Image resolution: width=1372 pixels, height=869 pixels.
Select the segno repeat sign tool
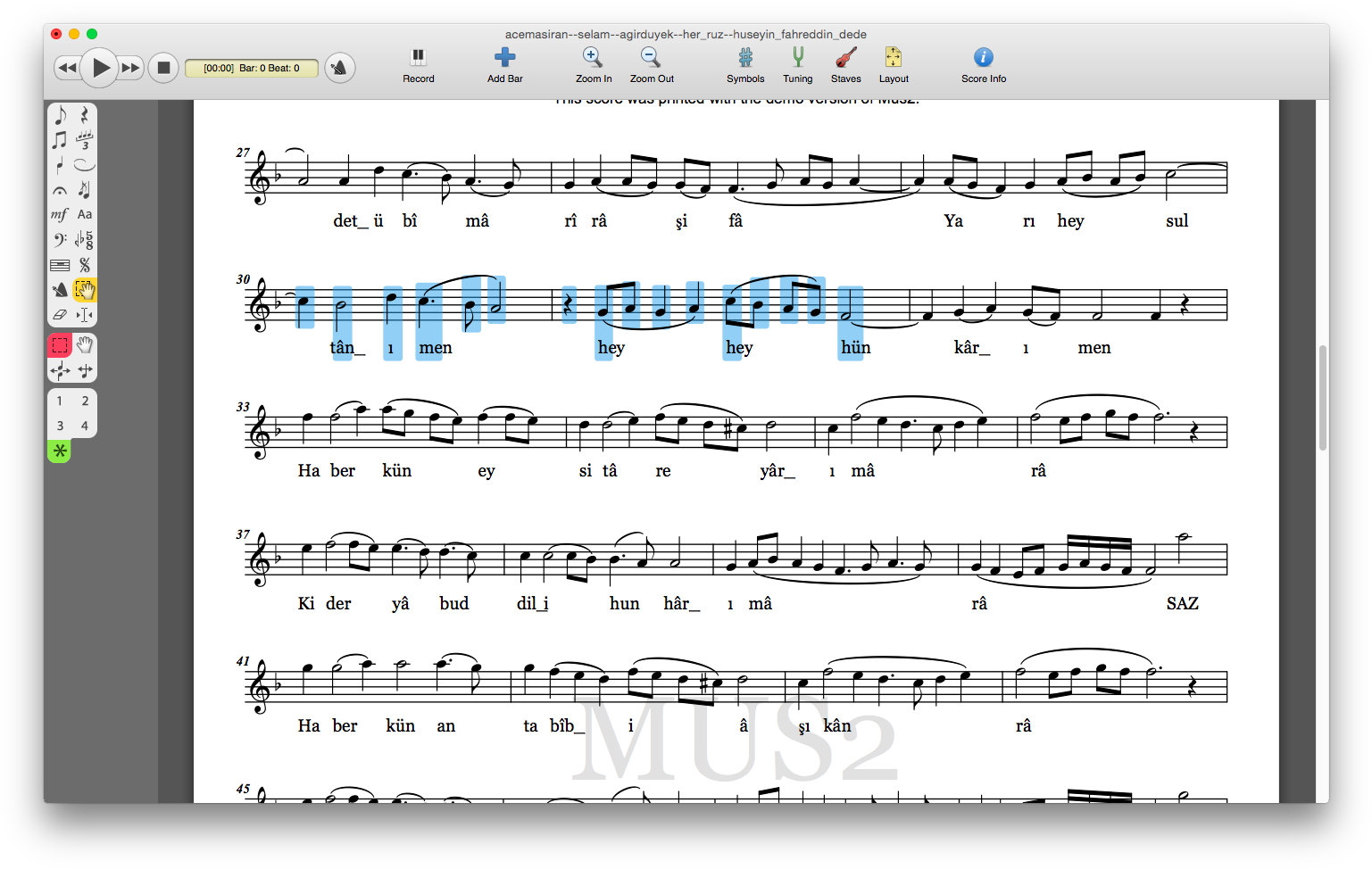85,265
